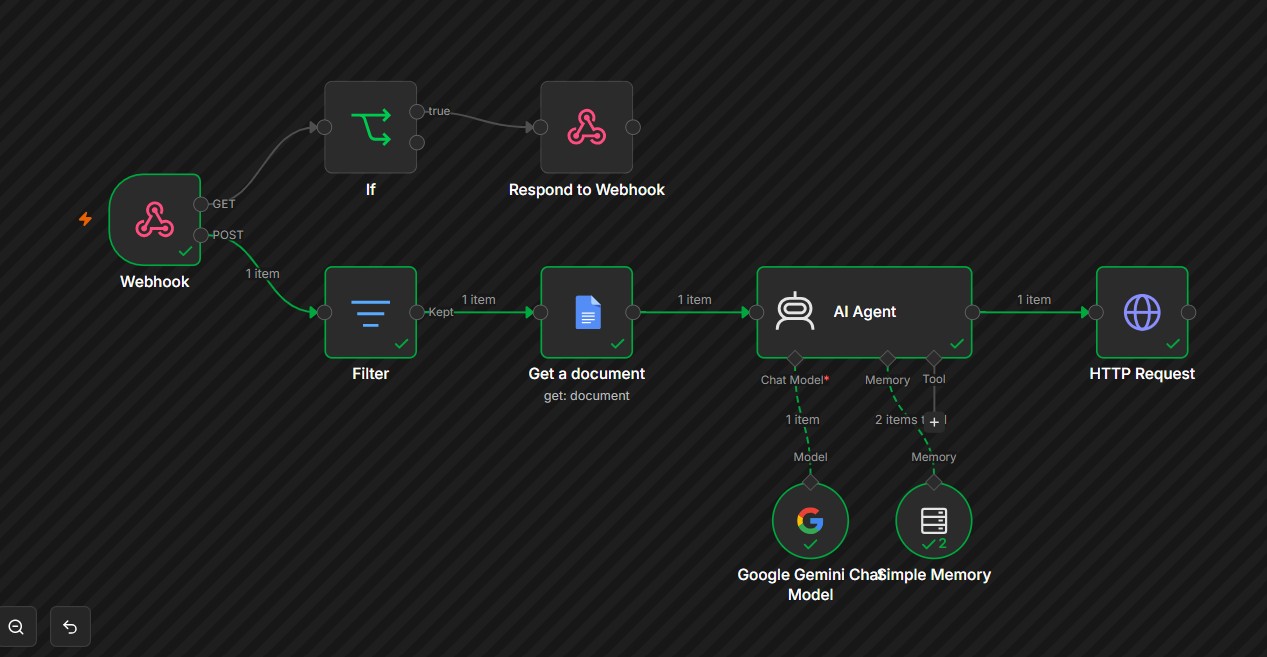Image resolution: width=1267 pixels, height=657 pixels.
Task: Click Respond to Webhook output connector
Action: click(633, 127)
